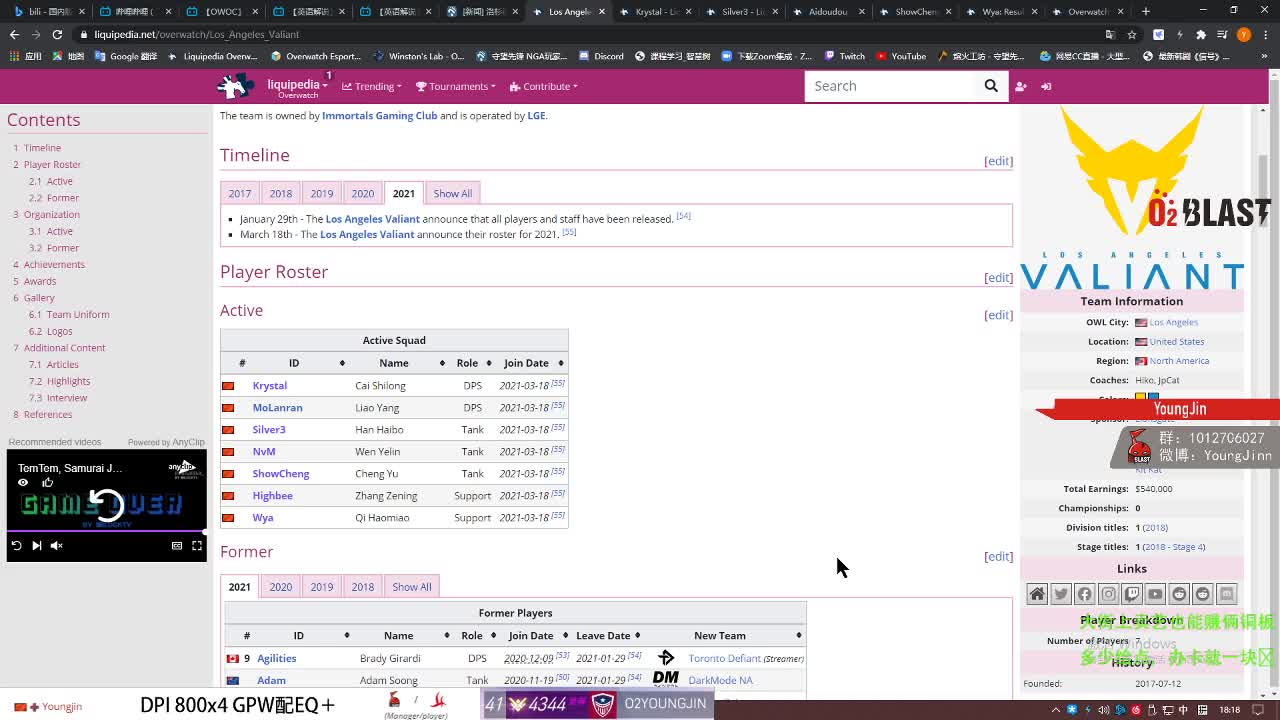Open the team's home website link icon
The image size is (1280, 720).
pos(1037,594)
